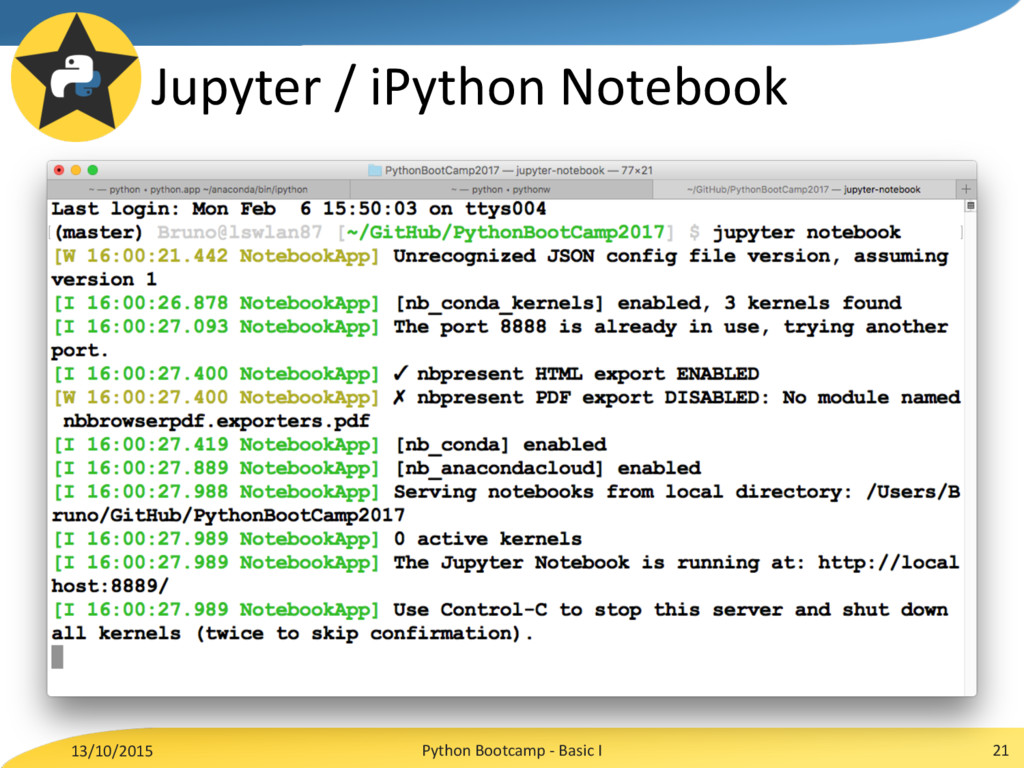Viewport: 1024px width, 768px height.
Task: Select the jupyter-notebook terminal tab
Action: [803, 189]
